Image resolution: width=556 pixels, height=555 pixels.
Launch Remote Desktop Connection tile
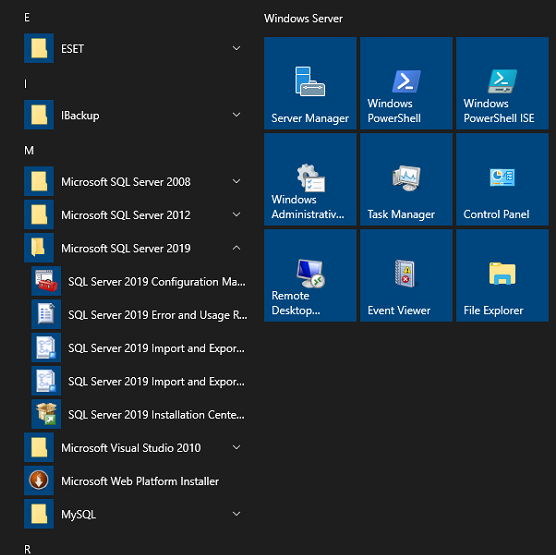click(310, 276)
